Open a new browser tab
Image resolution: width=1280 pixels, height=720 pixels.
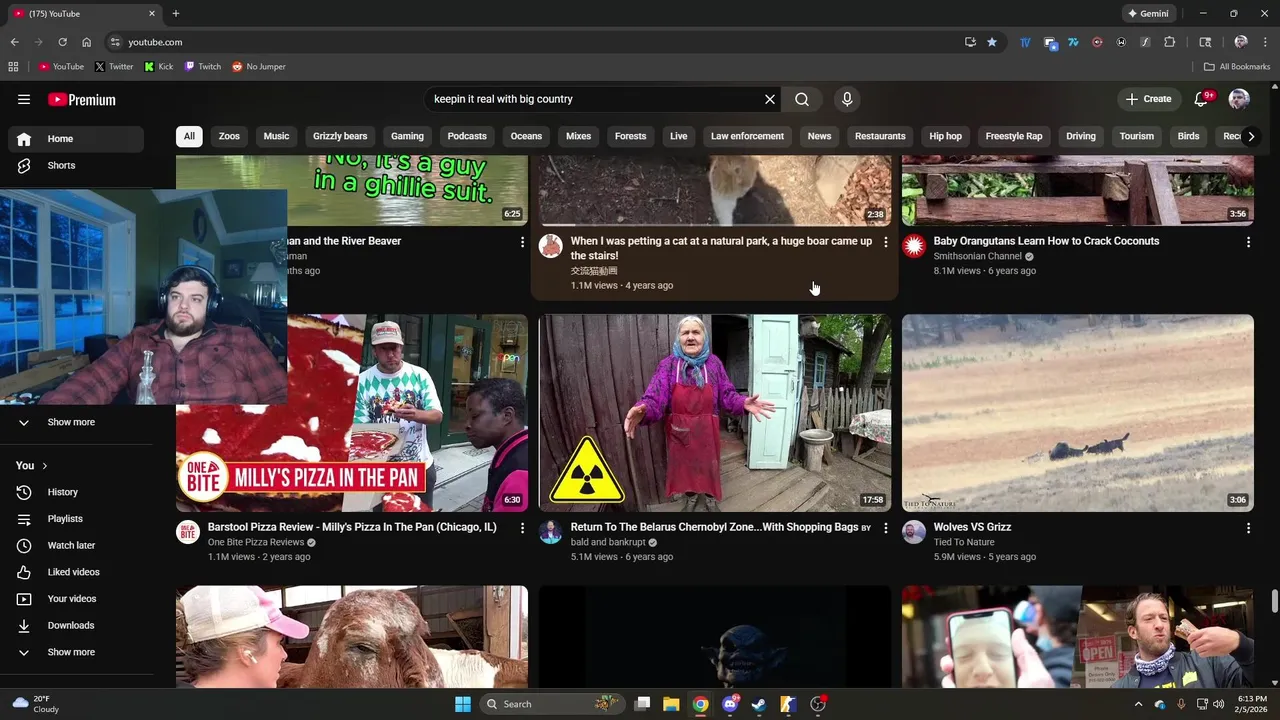(176, 14)
